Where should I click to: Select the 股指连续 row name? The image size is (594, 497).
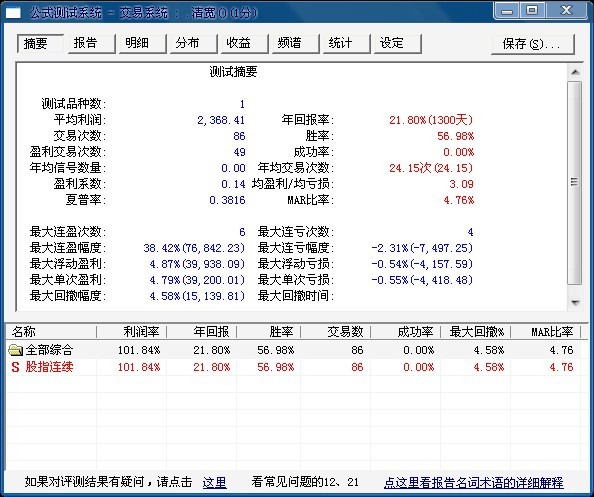click(49, 367)
